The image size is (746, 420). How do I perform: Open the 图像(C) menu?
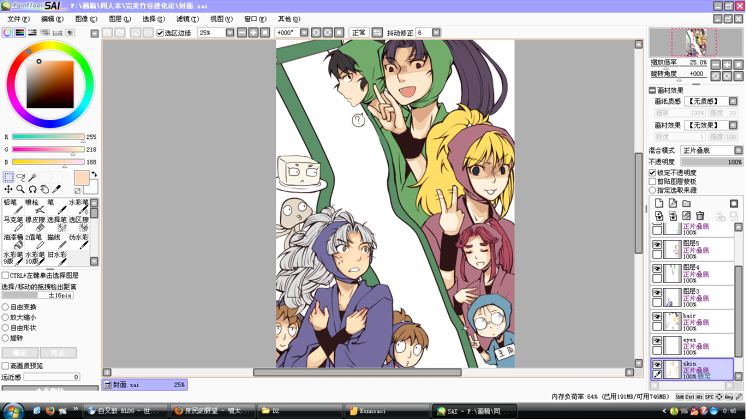(x=86, y=19)
